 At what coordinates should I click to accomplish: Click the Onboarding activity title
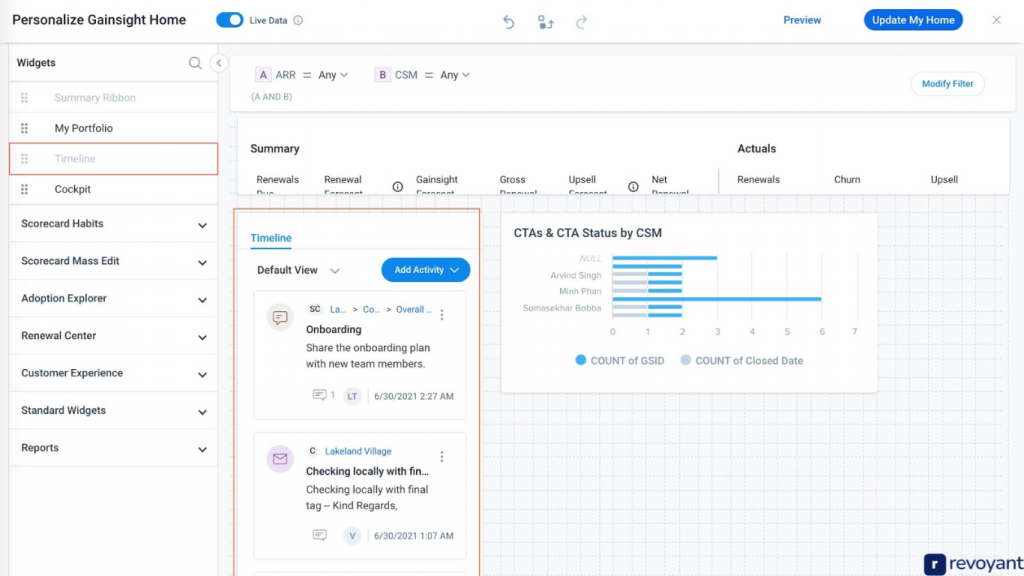(334, 330)
